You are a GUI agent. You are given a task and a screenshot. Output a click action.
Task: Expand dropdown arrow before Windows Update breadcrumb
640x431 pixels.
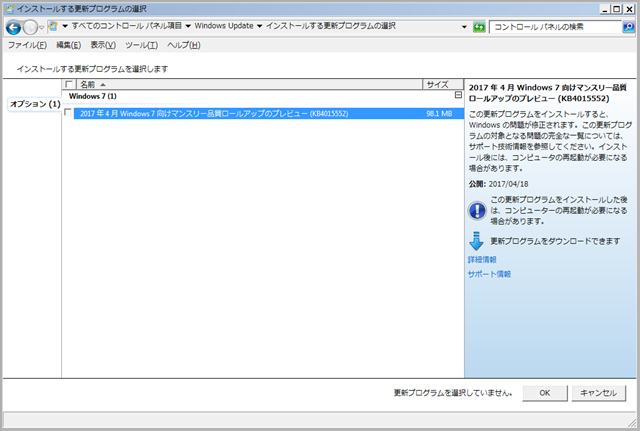[x=188, y=27]
